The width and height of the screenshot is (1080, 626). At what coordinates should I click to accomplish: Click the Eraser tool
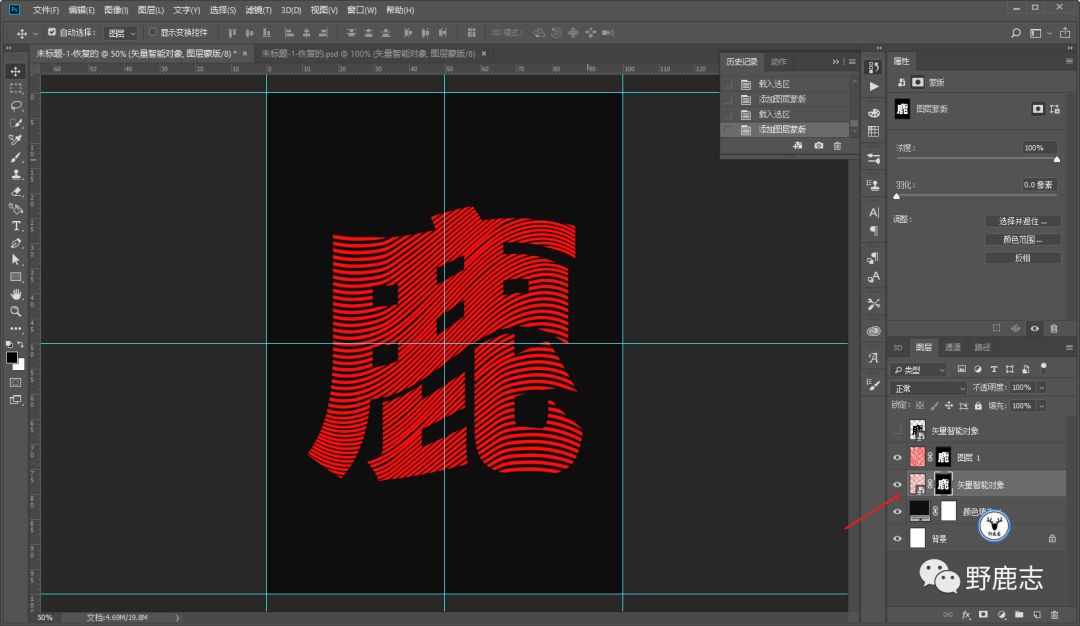16,191
